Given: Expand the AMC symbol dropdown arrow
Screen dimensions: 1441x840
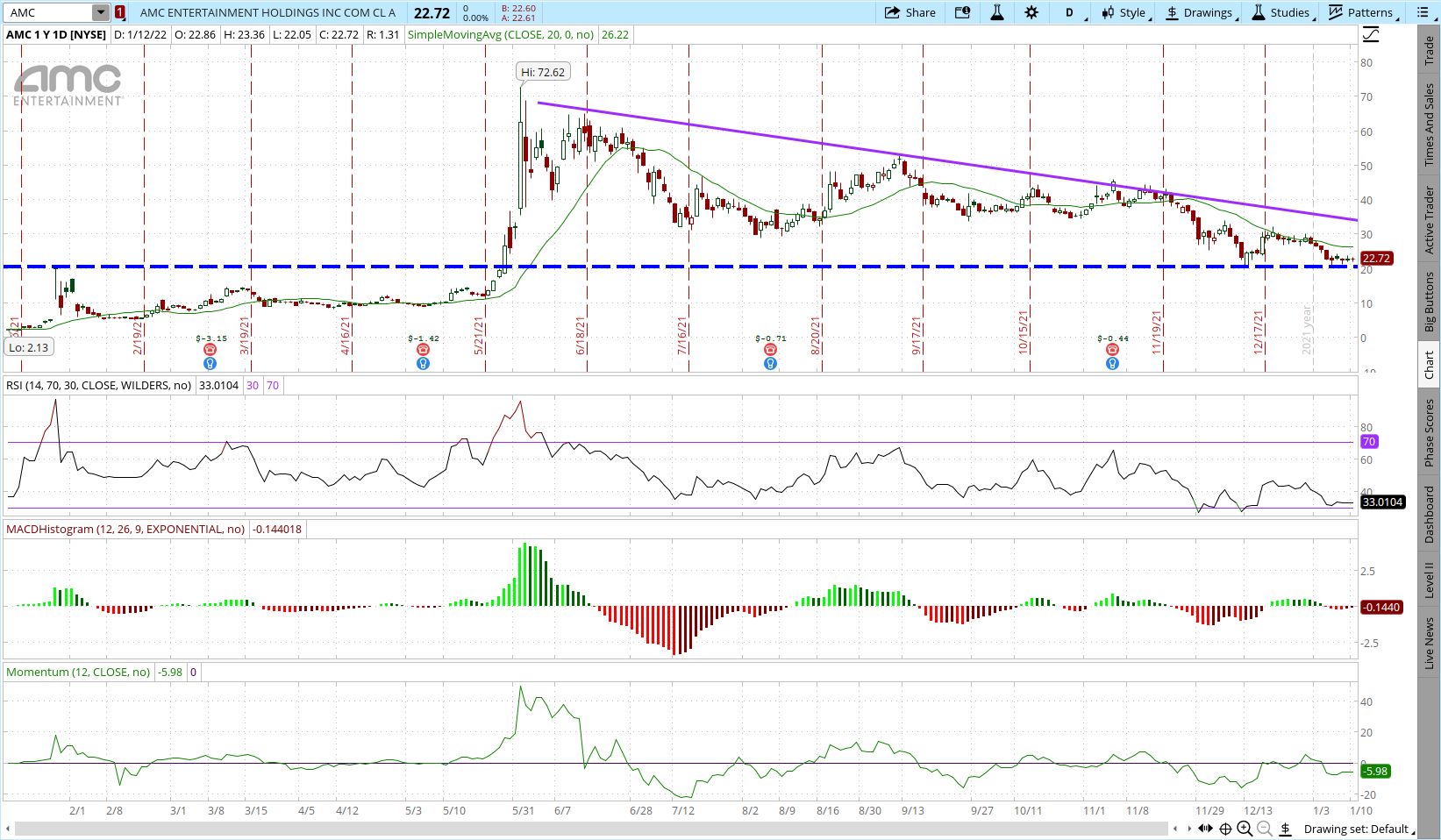Looking at the screenshot, I should point(101,12).
